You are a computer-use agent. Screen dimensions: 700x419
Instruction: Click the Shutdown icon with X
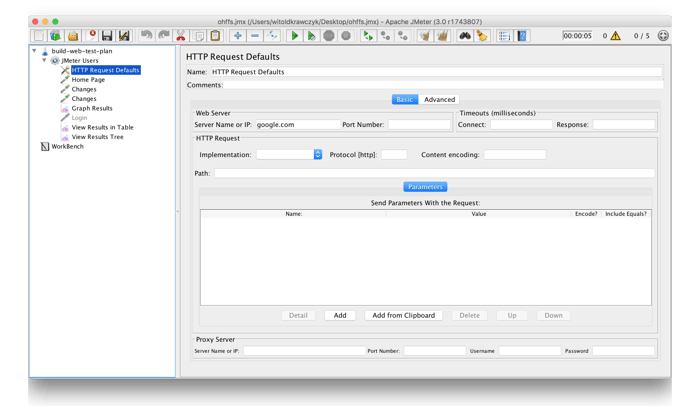(x=346, y=36)
